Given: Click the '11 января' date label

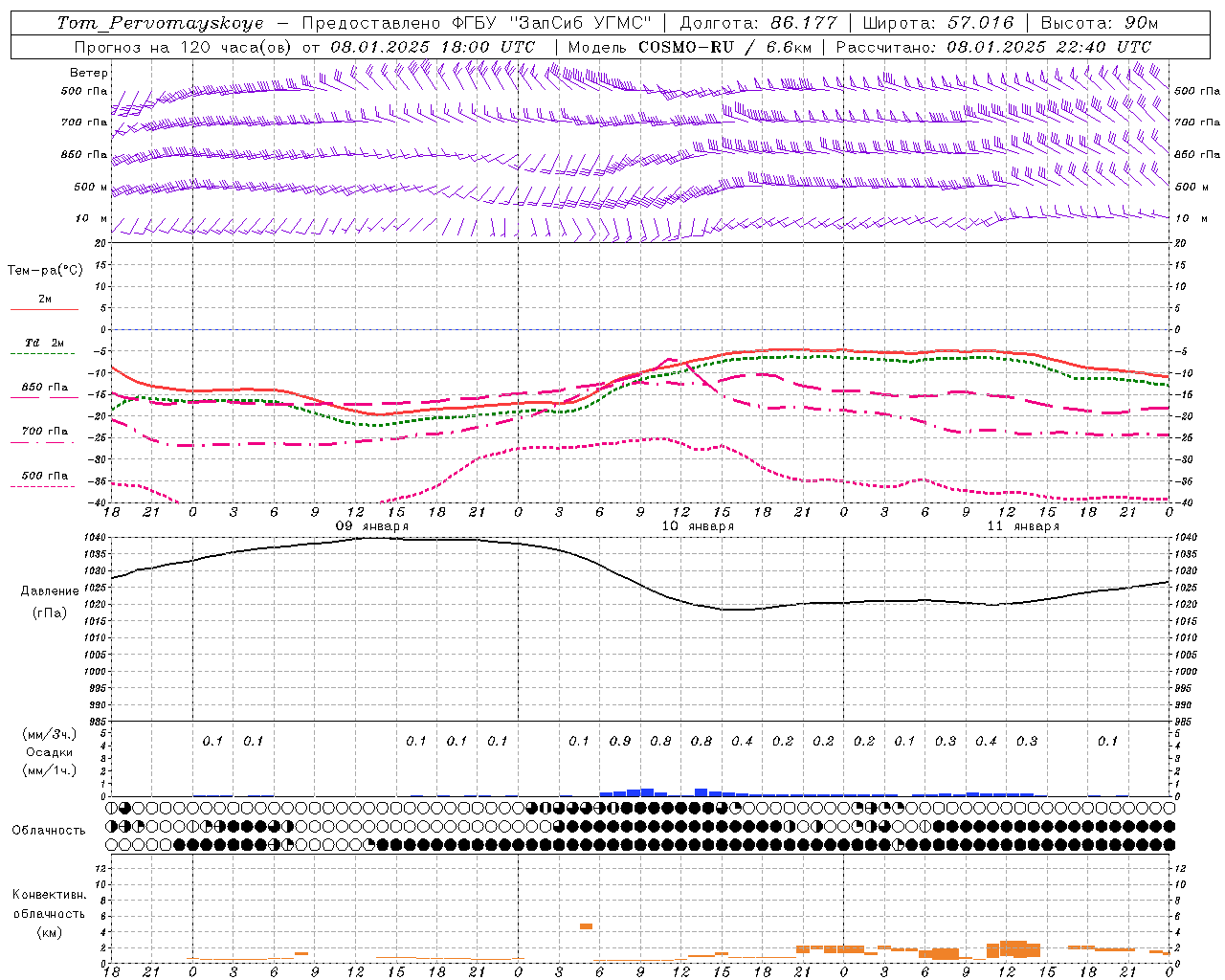Looking at the screenshot, I should [x=1023, y=526].
